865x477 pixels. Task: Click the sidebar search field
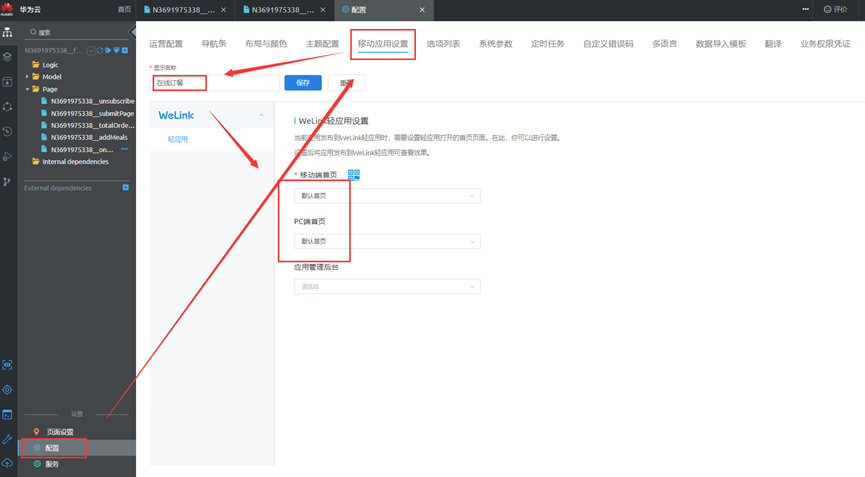point(77,32)
